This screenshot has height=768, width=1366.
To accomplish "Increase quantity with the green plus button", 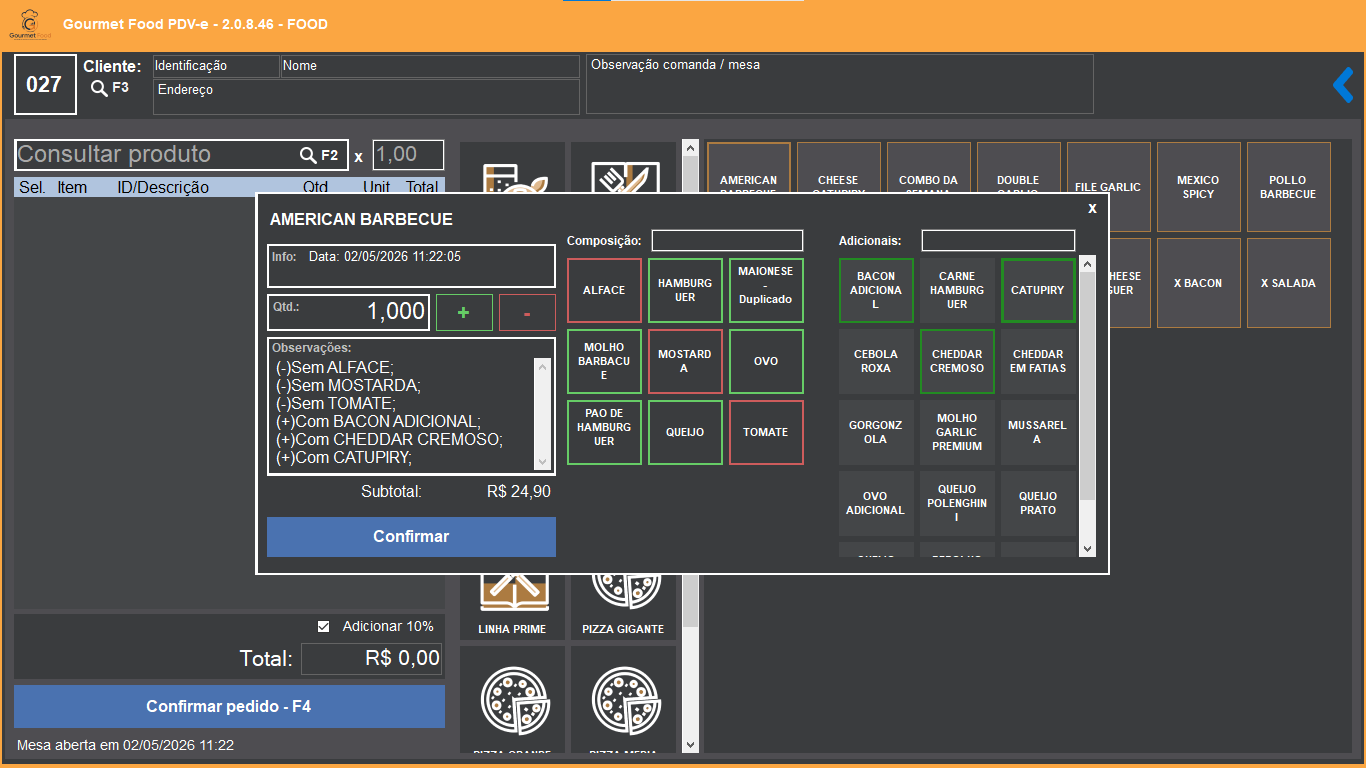I will [464, 313].
